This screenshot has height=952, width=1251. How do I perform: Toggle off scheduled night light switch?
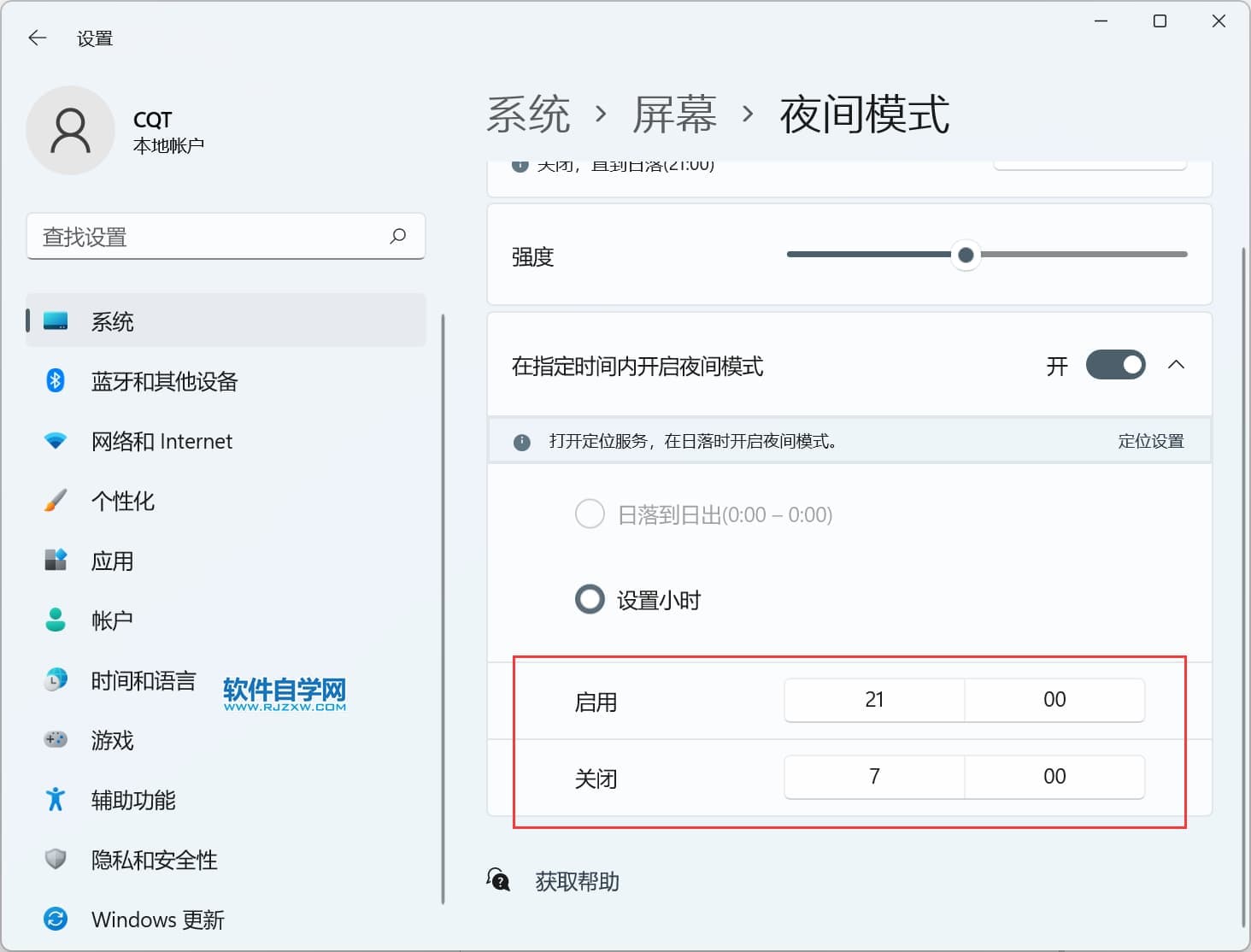[1115, 365]
